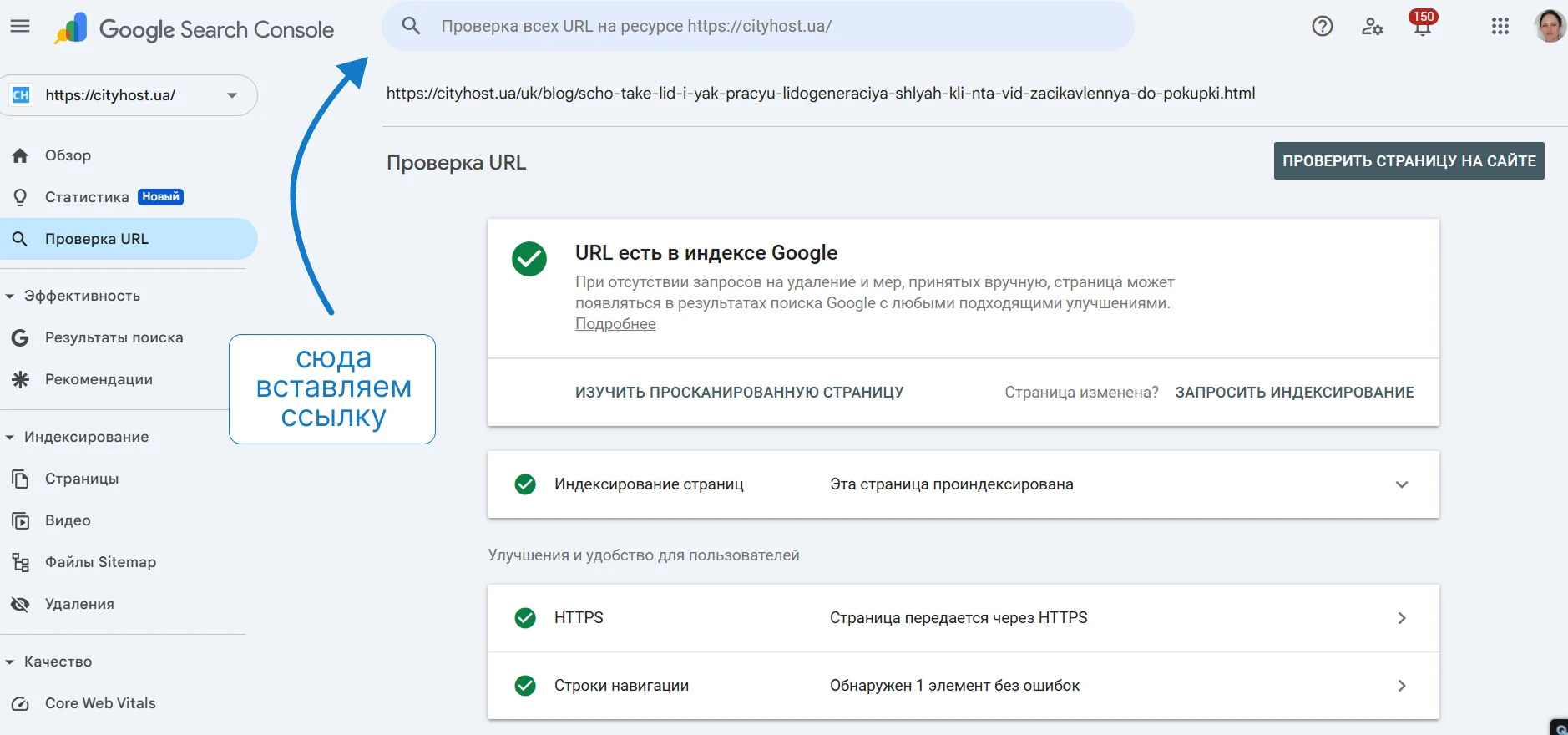Click the magnifier icon in search bar
This screenshot has width=1568, height=735.
411,26
